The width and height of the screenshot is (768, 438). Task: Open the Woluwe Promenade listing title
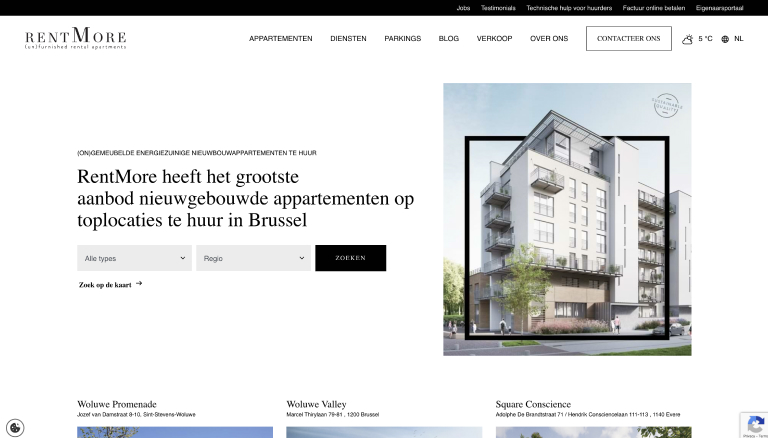tap(117, 404)
